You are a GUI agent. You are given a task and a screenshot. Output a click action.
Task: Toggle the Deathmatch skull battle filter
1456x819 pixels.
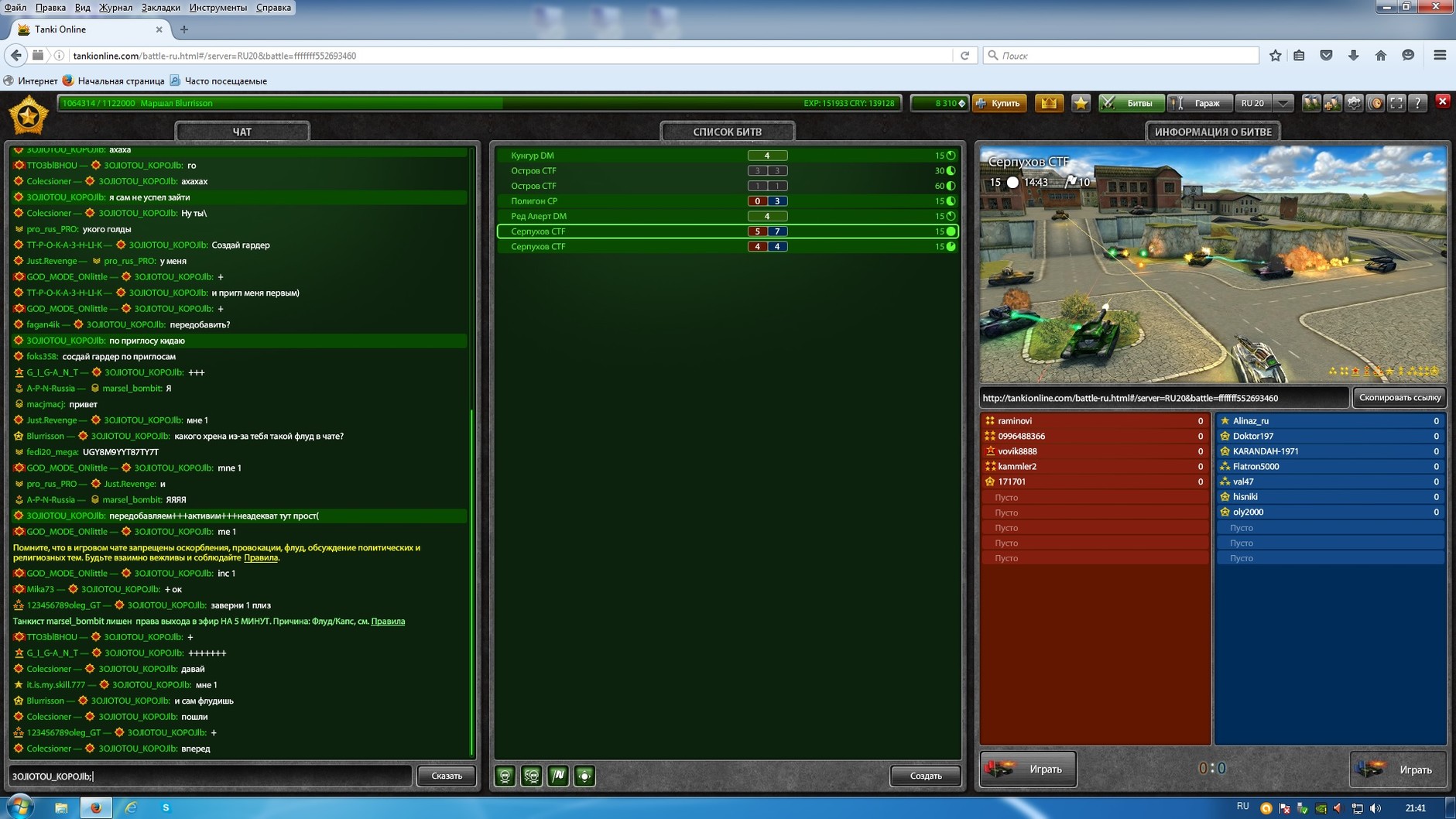point(505,776)
